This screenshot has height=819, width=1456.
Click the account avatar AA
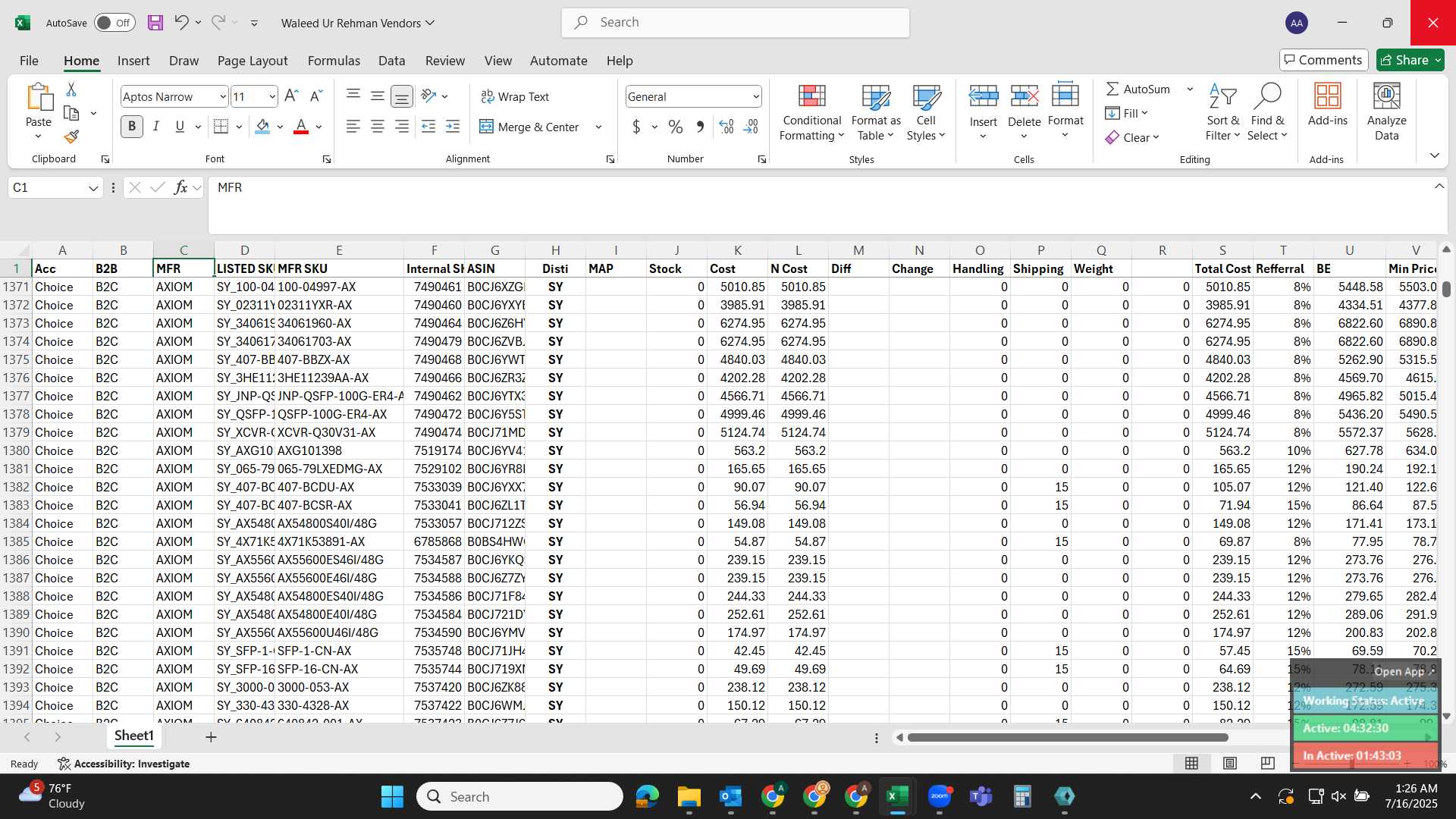(x=1297, y=23)
